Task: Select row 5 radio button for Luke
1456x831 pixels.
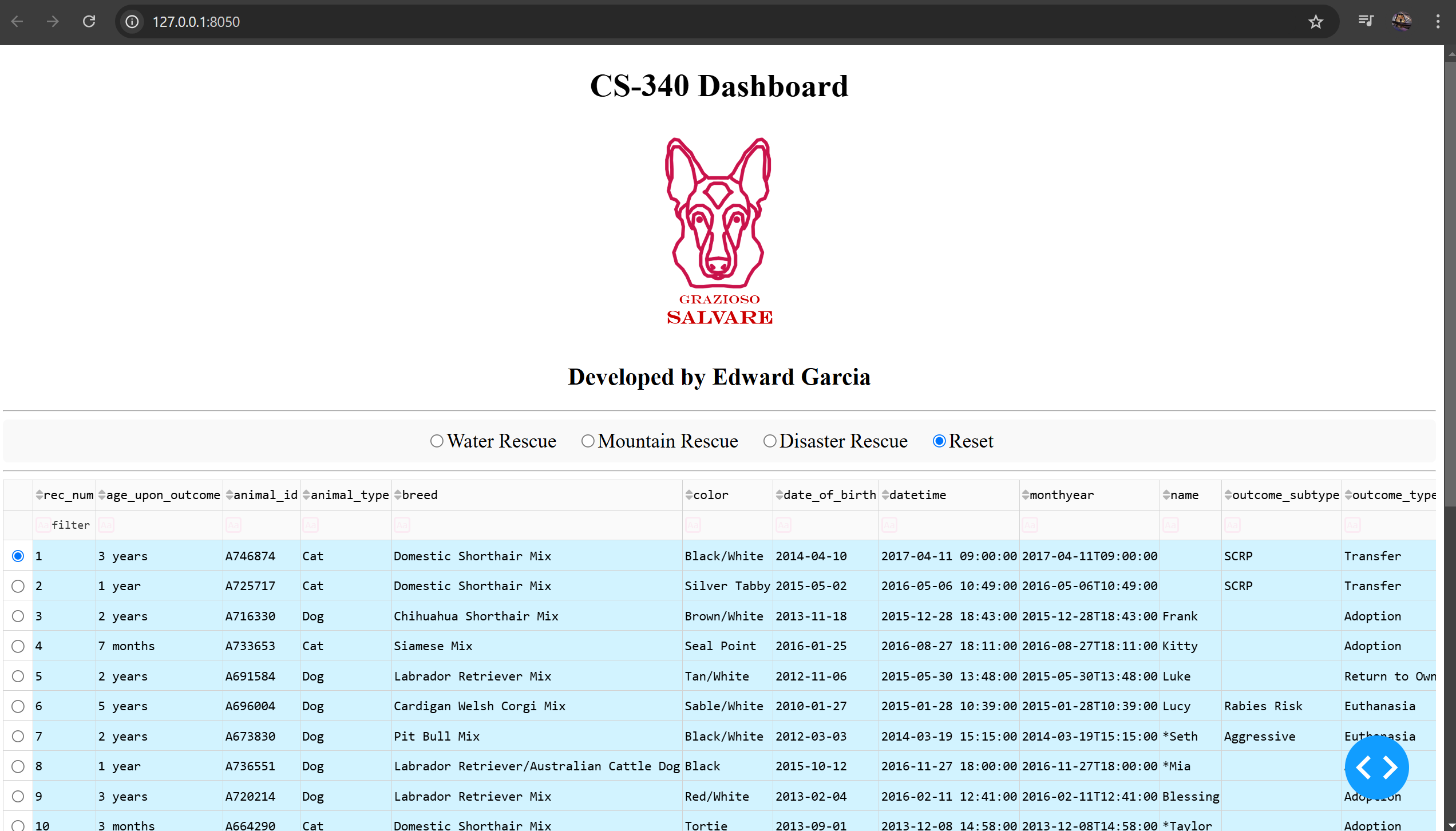Action: [18, 676]
